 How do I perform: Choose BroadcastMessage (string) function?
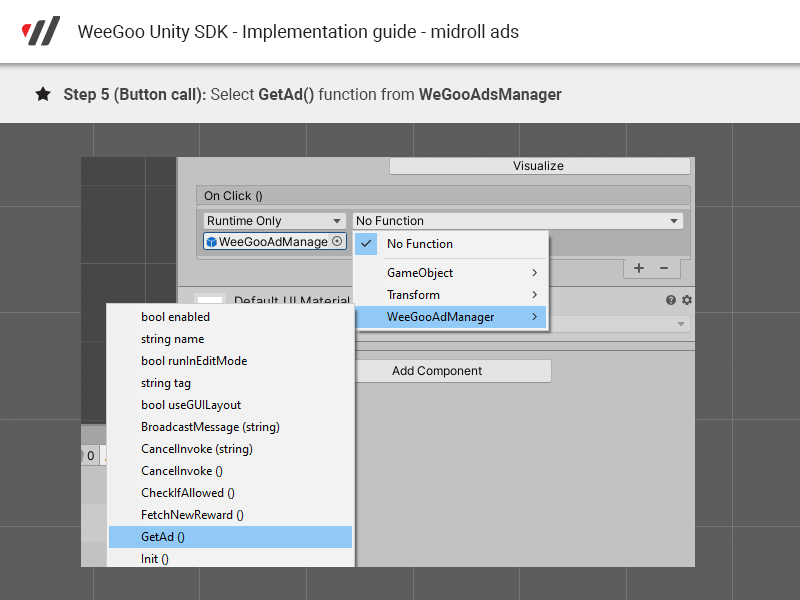point(231,427)
